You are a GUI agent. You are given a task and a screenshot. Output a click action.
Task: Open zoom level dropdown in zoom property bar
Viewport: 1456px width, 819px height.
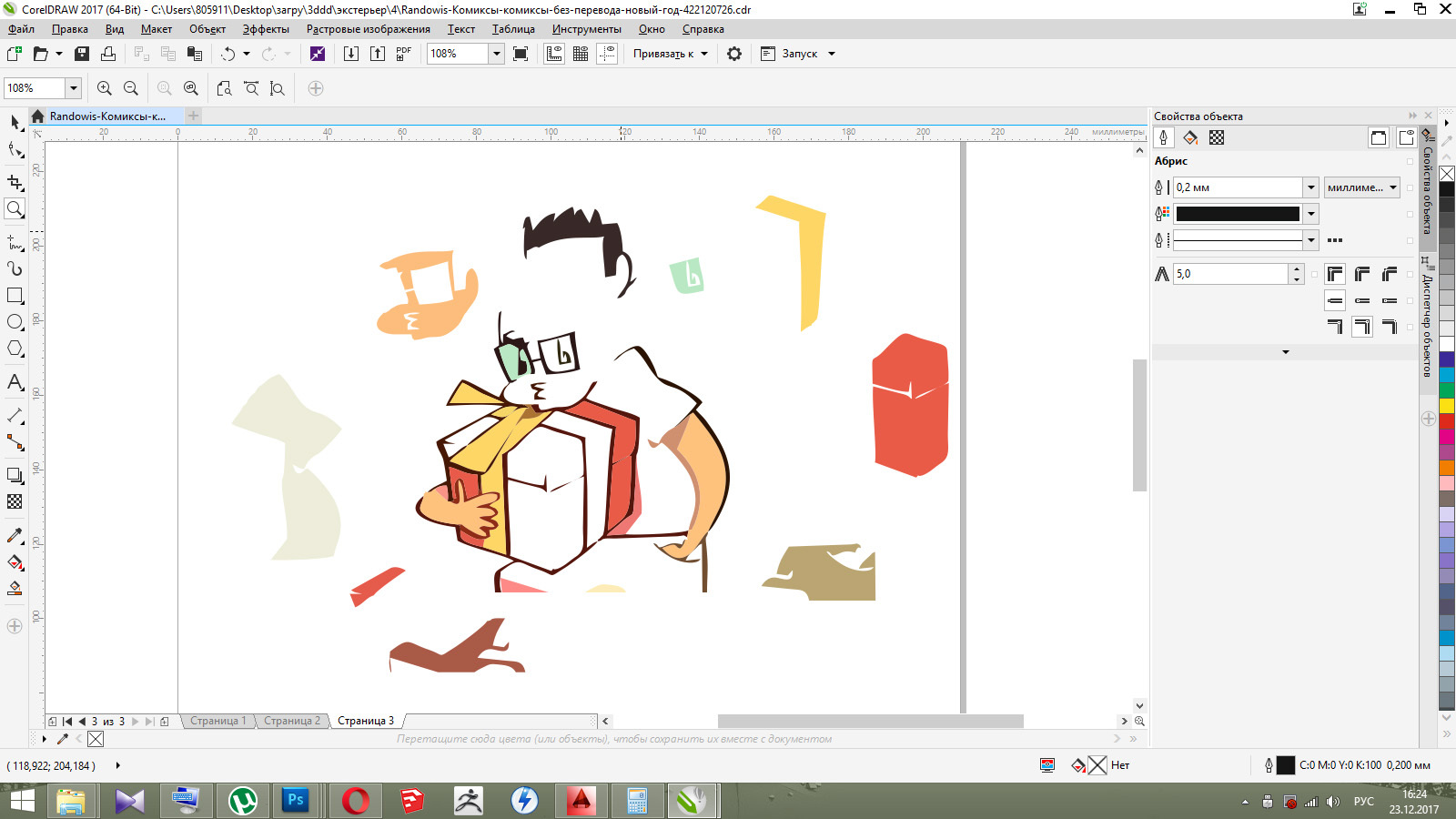pos(73,88)
